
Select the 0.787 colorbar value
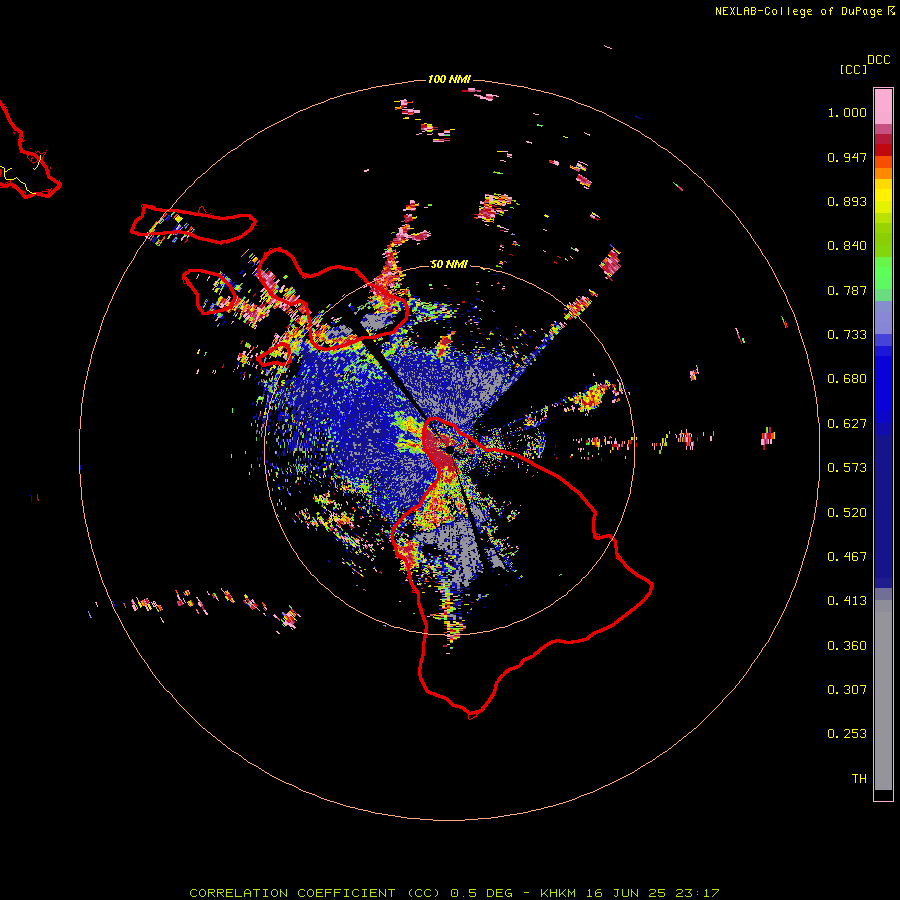[x=847, y=290]
